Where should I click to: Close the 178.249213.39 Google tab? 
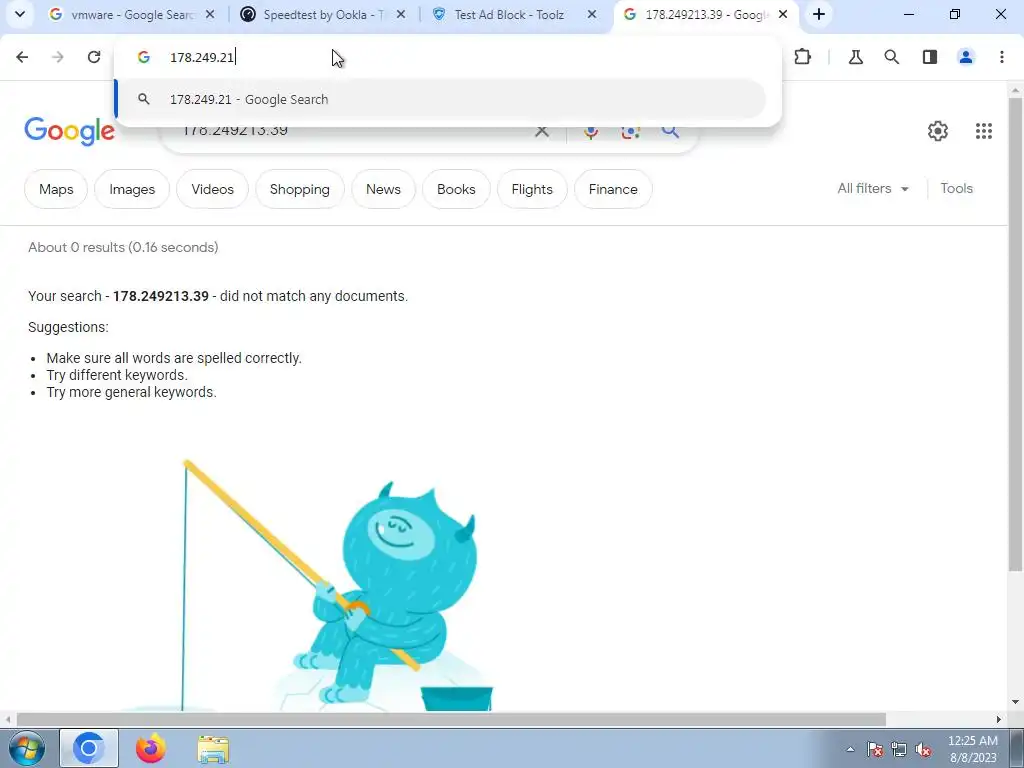click(x=783, y=14)
